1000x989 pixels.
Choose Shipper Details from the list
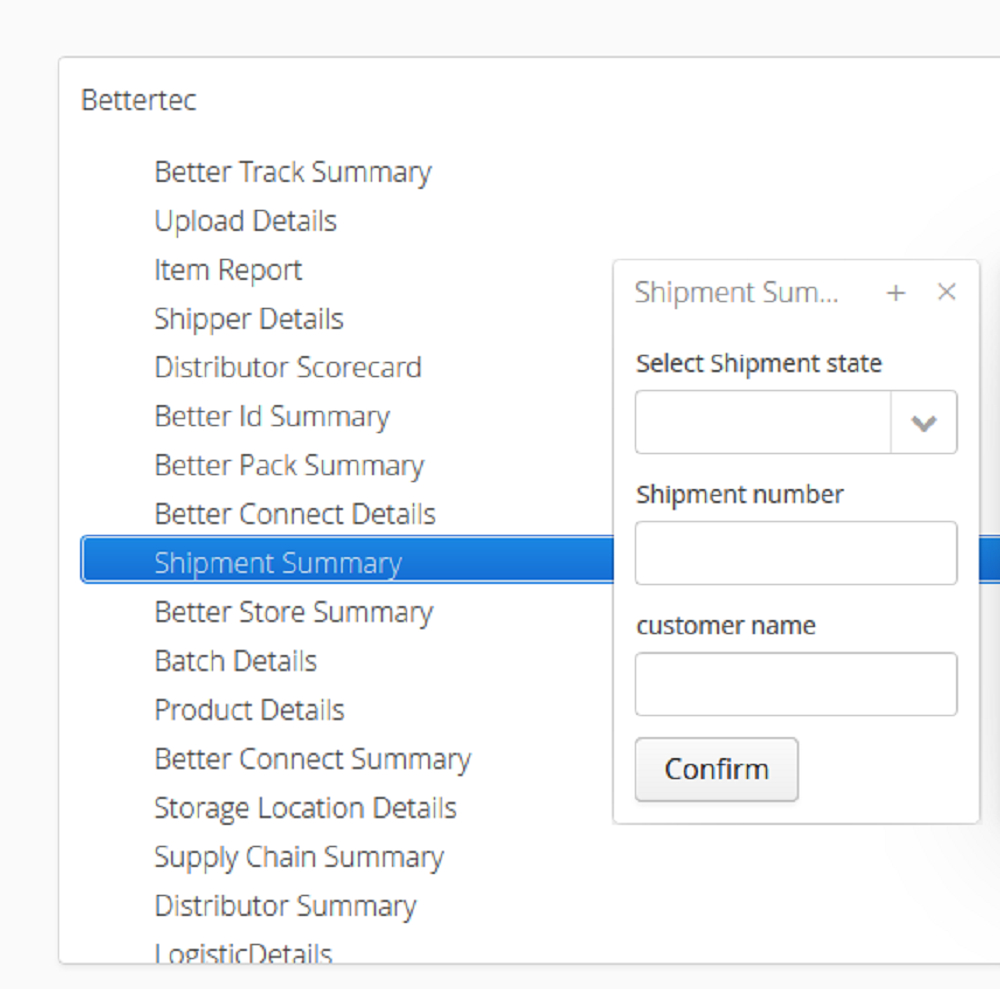[x=249, y=319]
